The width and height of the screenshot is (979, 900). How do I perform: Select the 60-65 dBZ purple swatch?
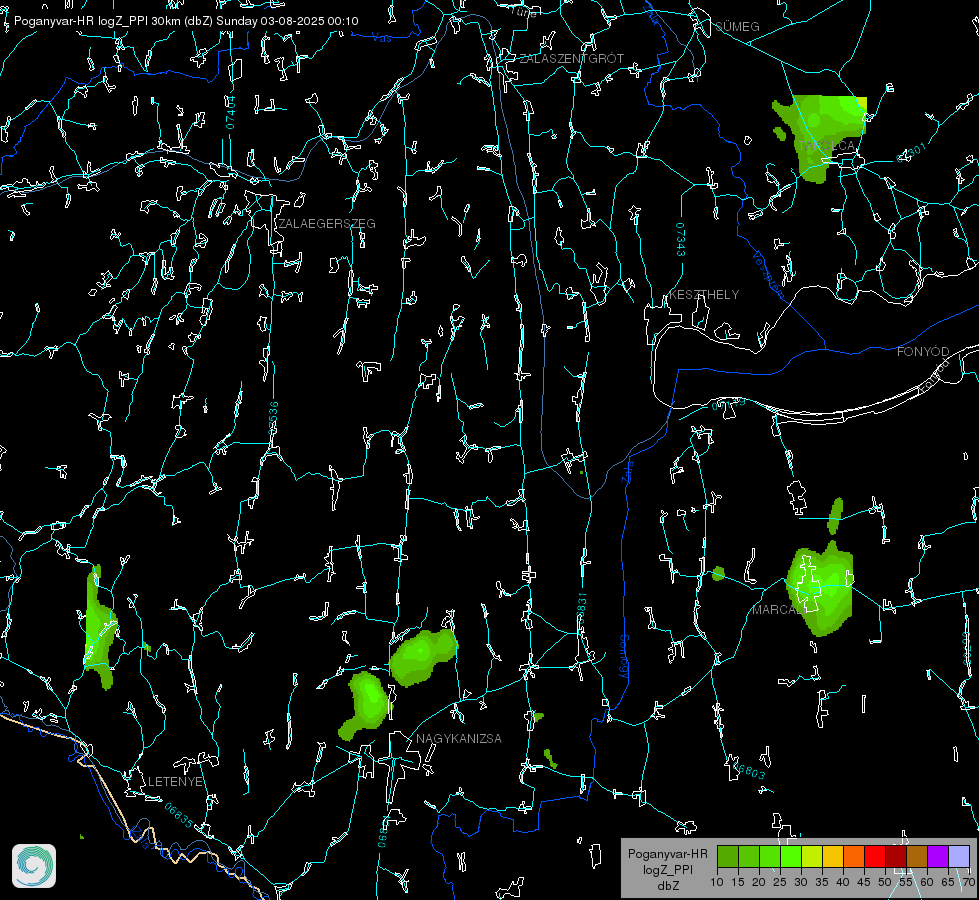[938, 856]
